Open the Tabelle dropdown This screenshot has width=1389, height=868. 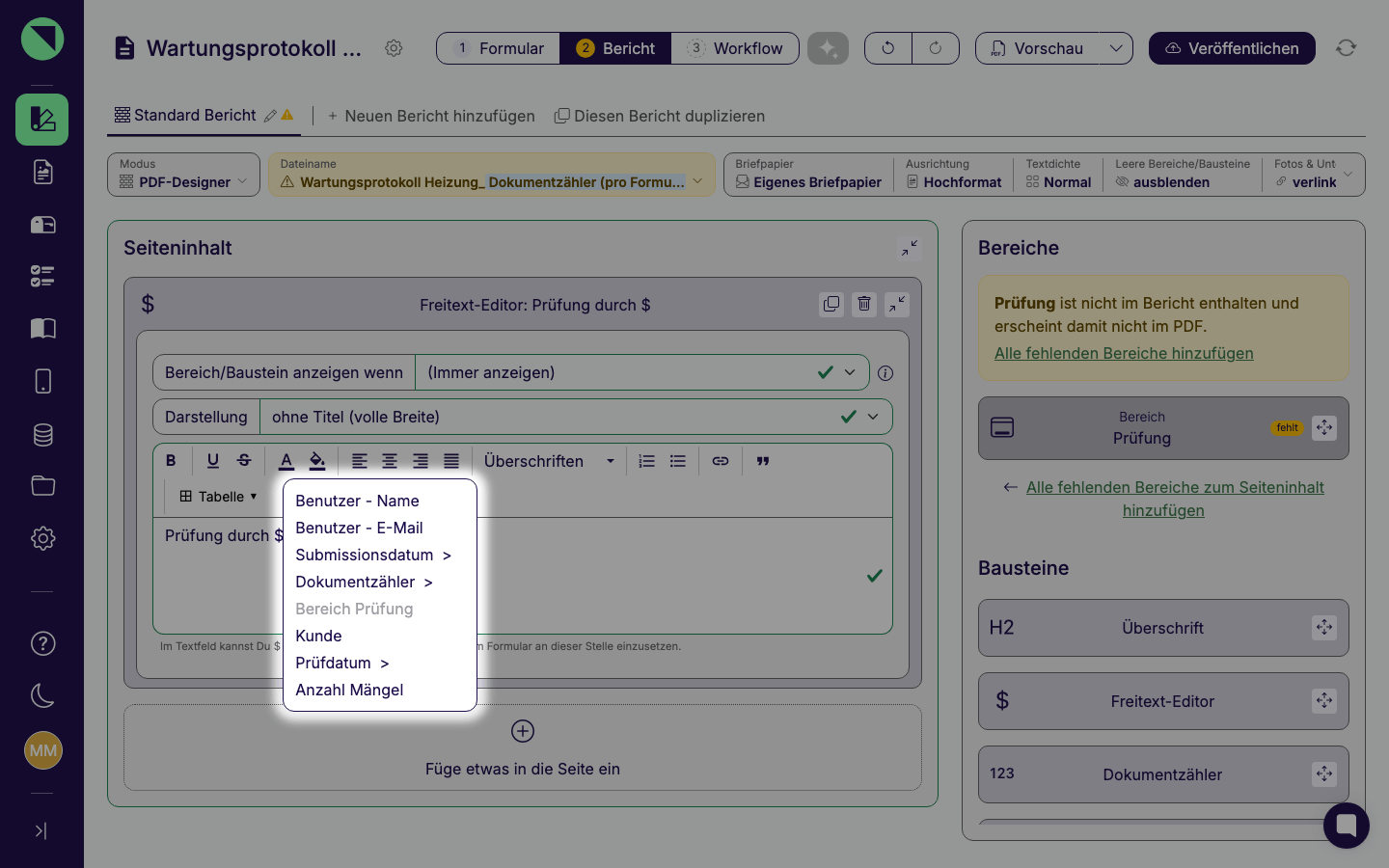[x=218, y=497]
